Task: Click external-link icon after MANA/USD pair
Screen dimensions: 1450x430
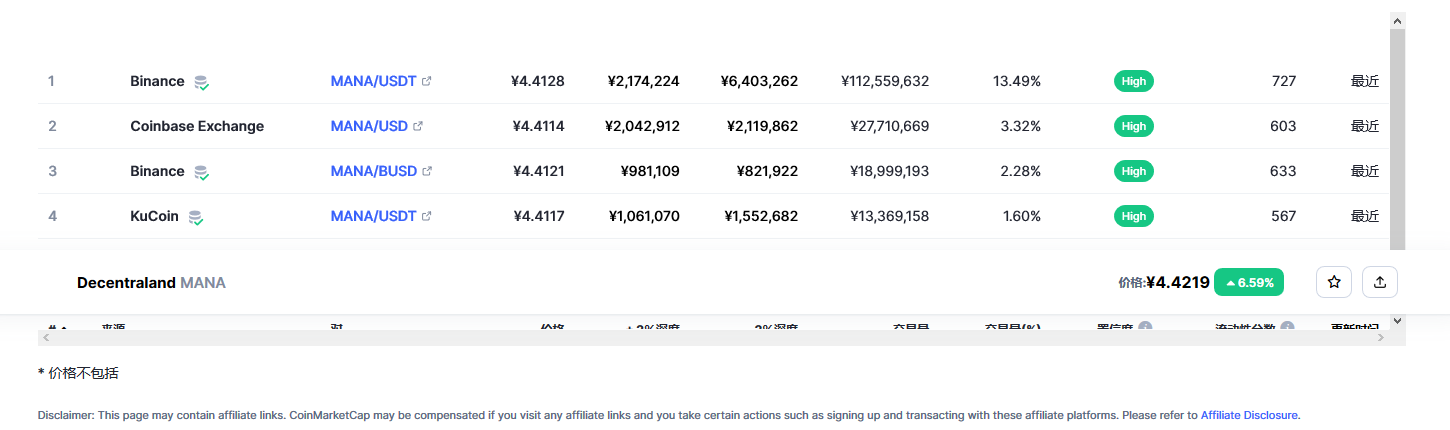Action: tap(418, 126)
